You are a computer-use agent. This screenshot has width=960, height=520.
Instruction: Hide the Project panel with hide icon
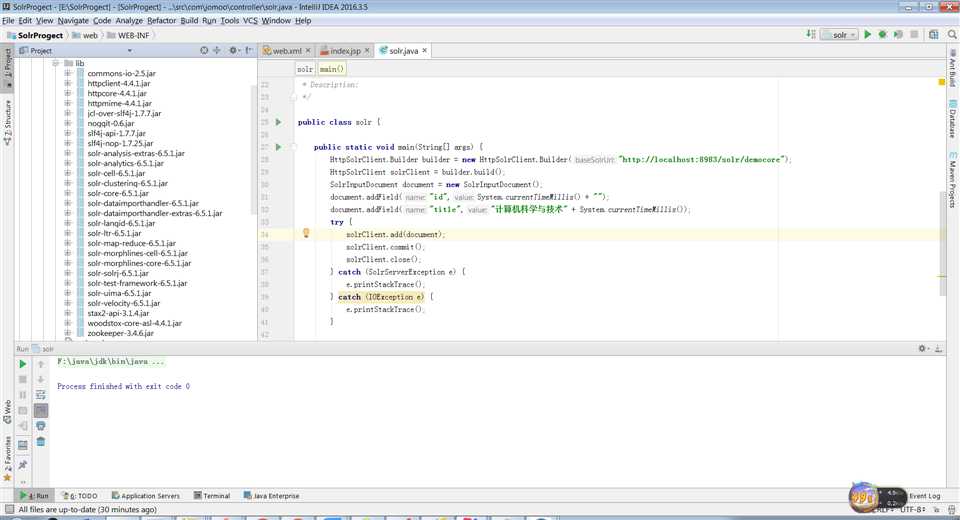tap(249, 51)
